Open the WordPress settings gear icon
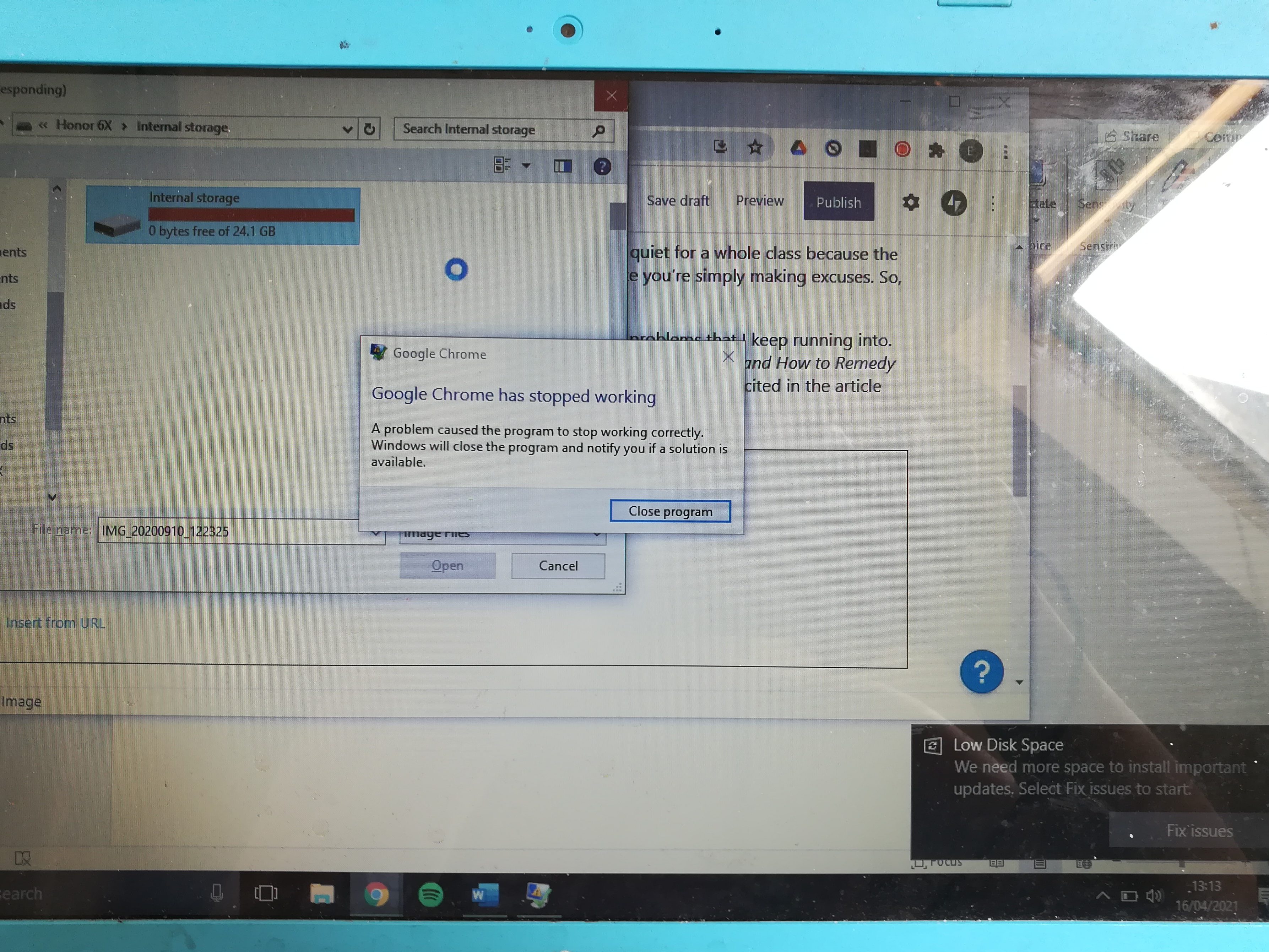Viewport: 1269px width, 952px height. (x=910, y=202)
